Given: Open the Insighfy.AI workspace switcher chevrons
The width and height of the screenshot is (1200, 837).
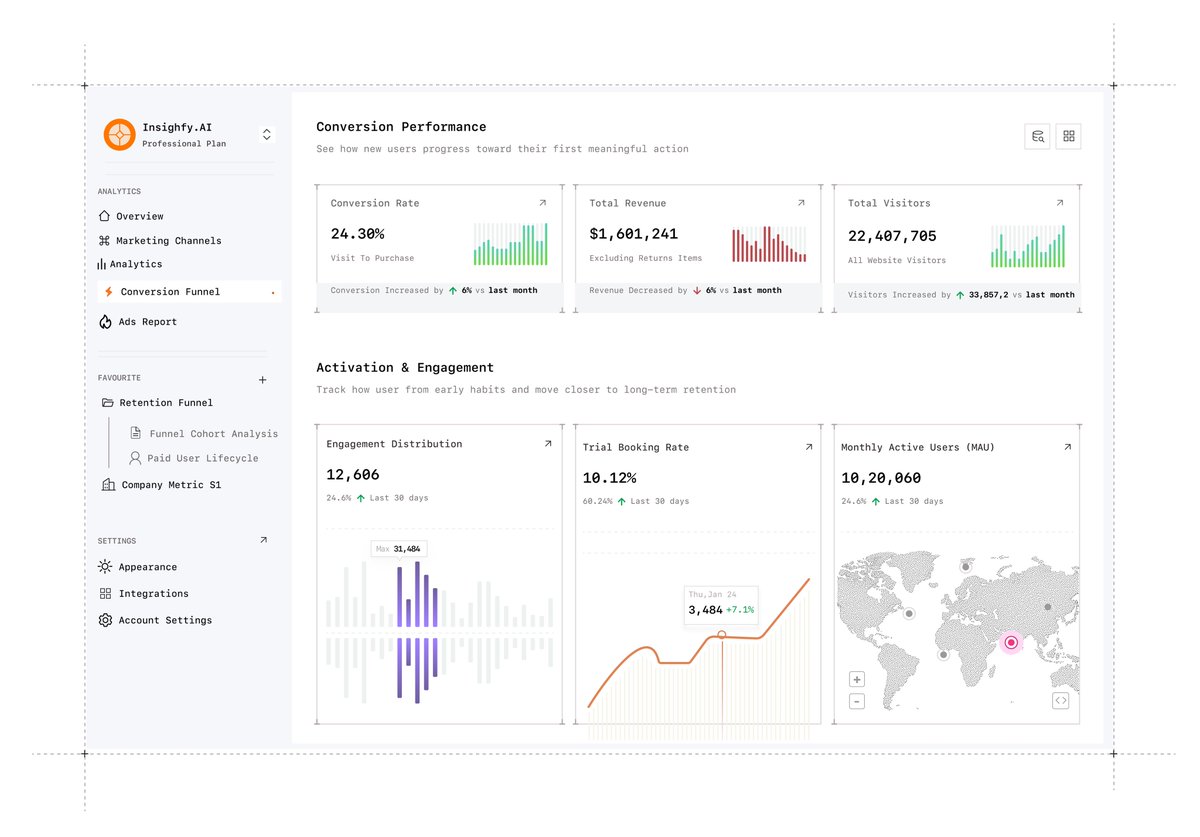Looking at the screenshot, I should [x=266, y=134].
